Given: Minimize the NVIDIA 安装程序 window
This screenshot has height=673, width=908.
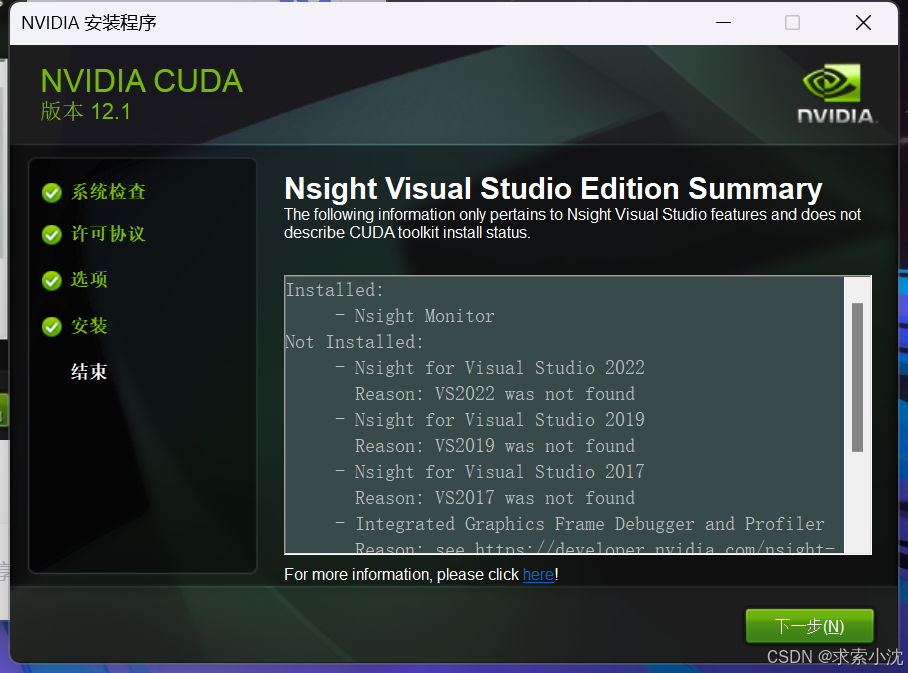Looking at the screenshot, I should pyautogui.click(x=723, y=23).
